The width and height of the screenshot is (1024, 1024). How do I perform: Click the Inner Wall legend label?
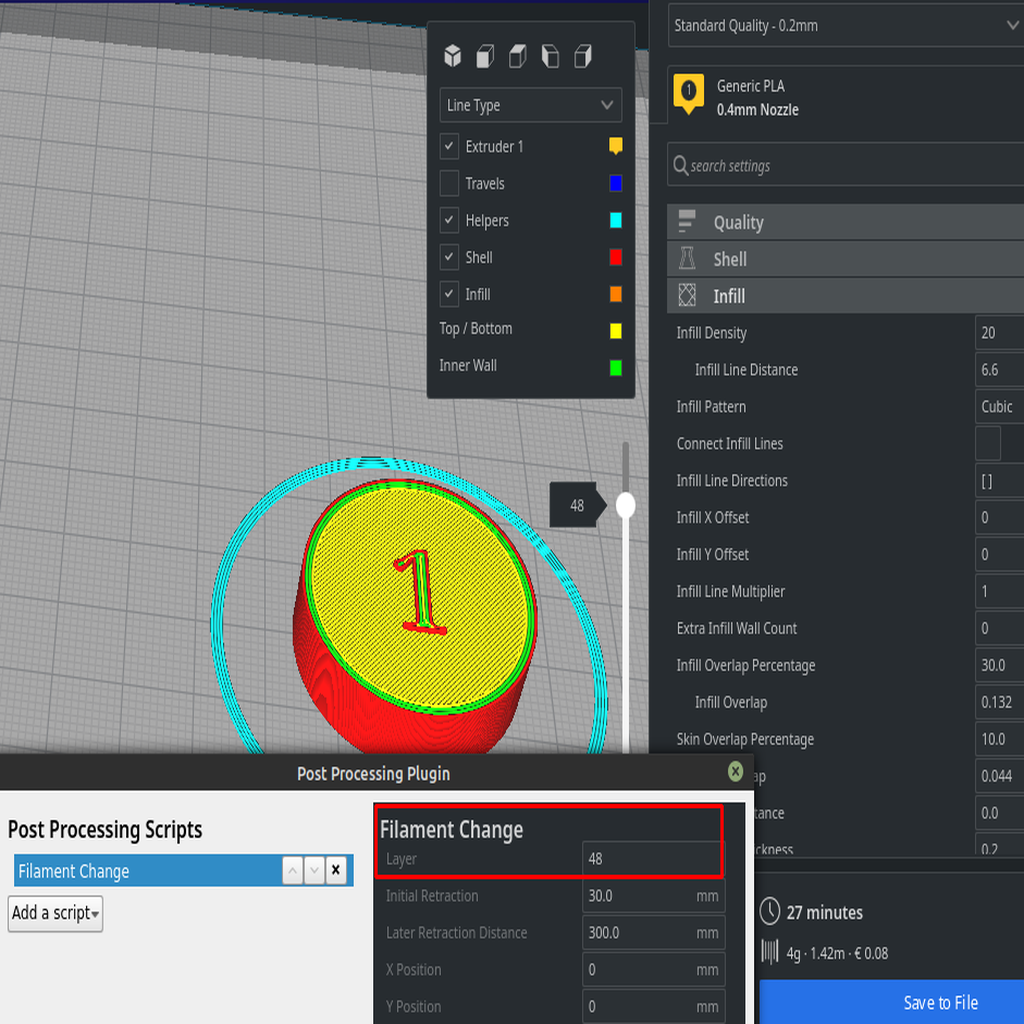pyautogui.click(x=468, y=365)
